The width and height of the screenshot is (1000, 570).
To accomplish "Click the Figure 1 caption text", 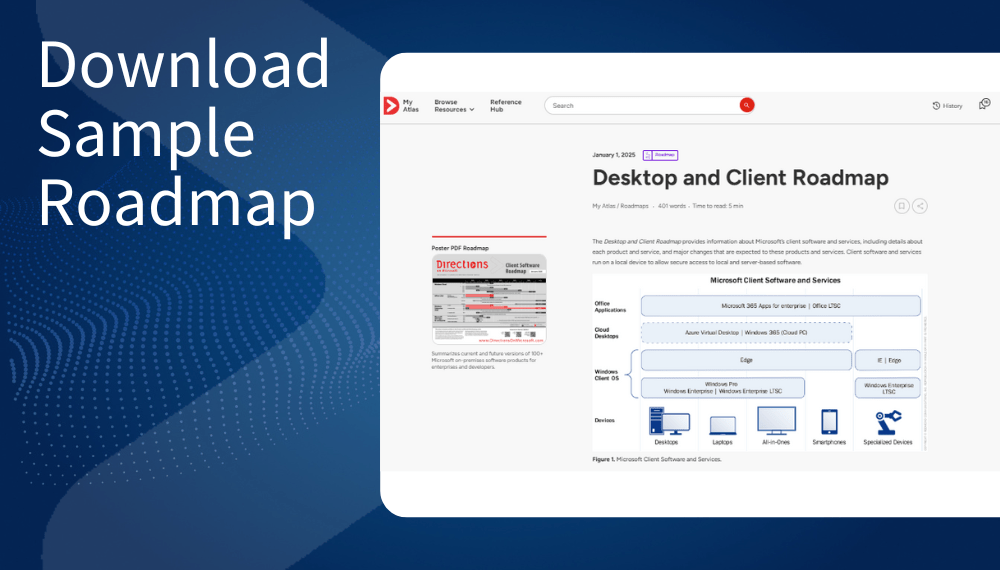I will 657,459.
